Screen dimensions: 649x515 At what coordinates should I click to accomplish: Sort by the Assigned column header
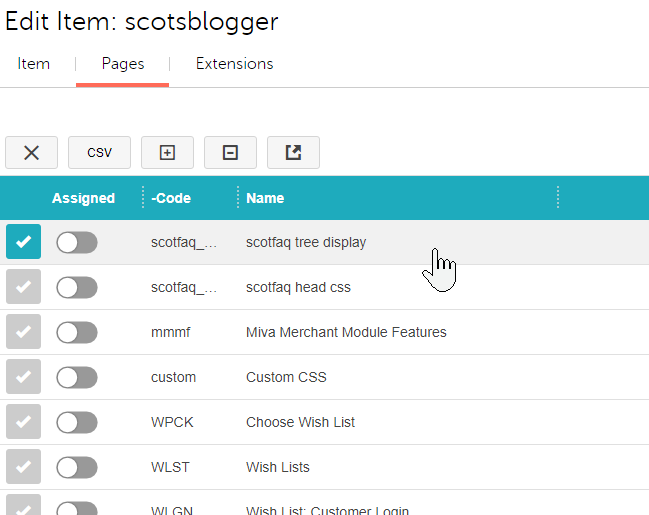pos(83,198)
